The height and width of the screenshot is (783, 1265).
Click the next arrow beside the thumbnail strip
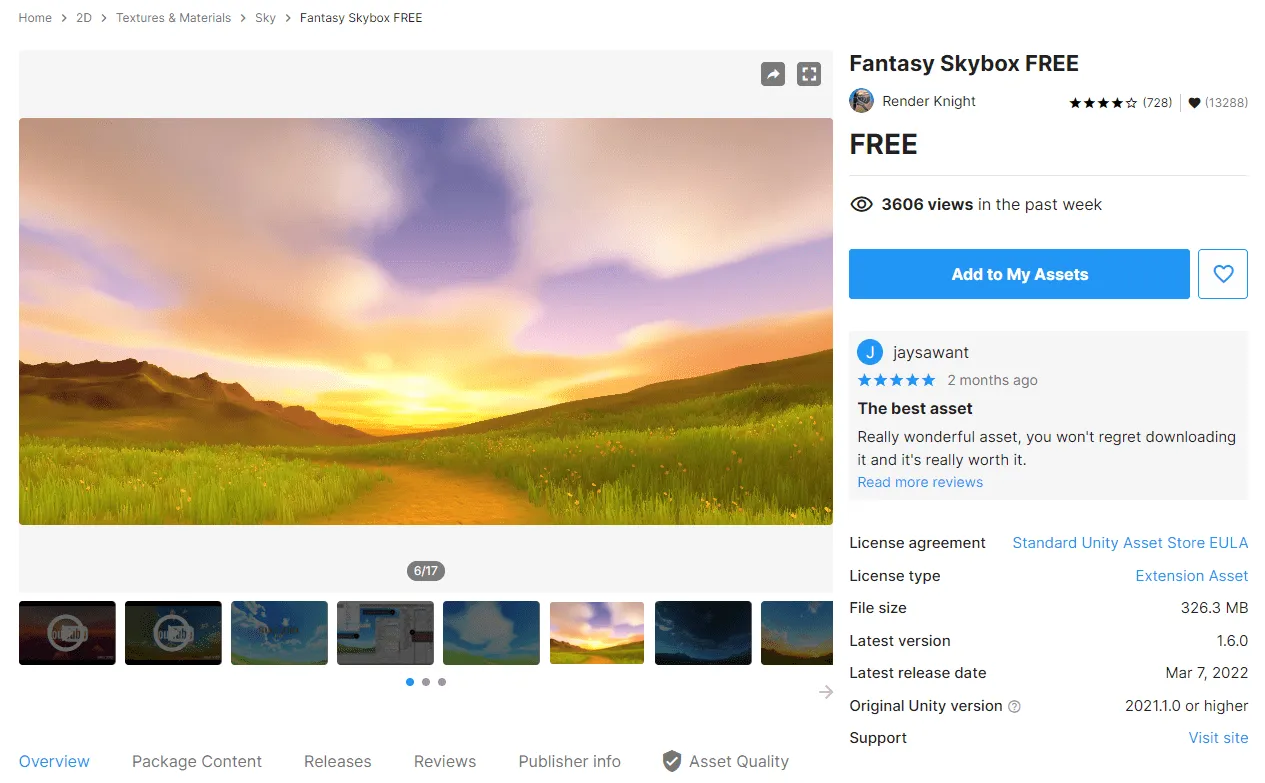[826, 692]
